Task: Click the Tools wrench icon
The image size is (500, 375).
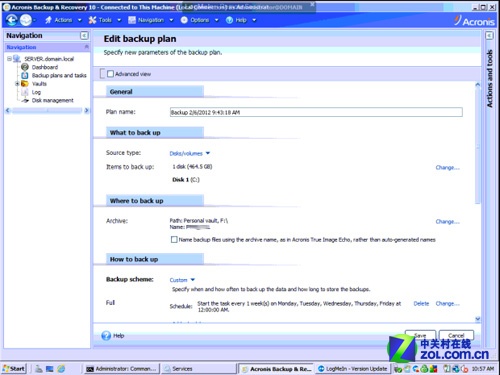Action: [92, 20]
